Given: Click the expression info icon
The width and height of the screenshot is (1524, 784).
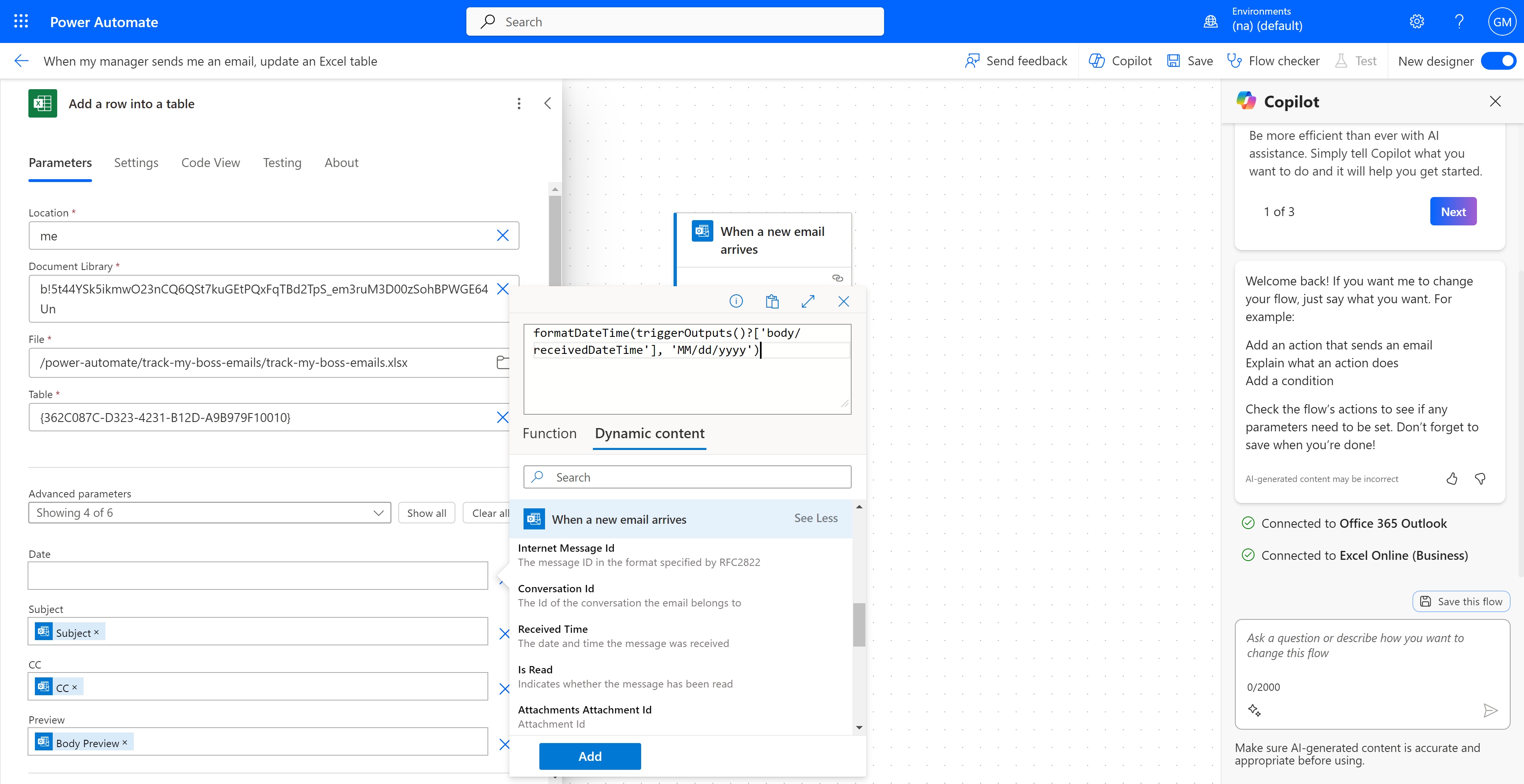Looking at the screenshot, I should (735, 302).
